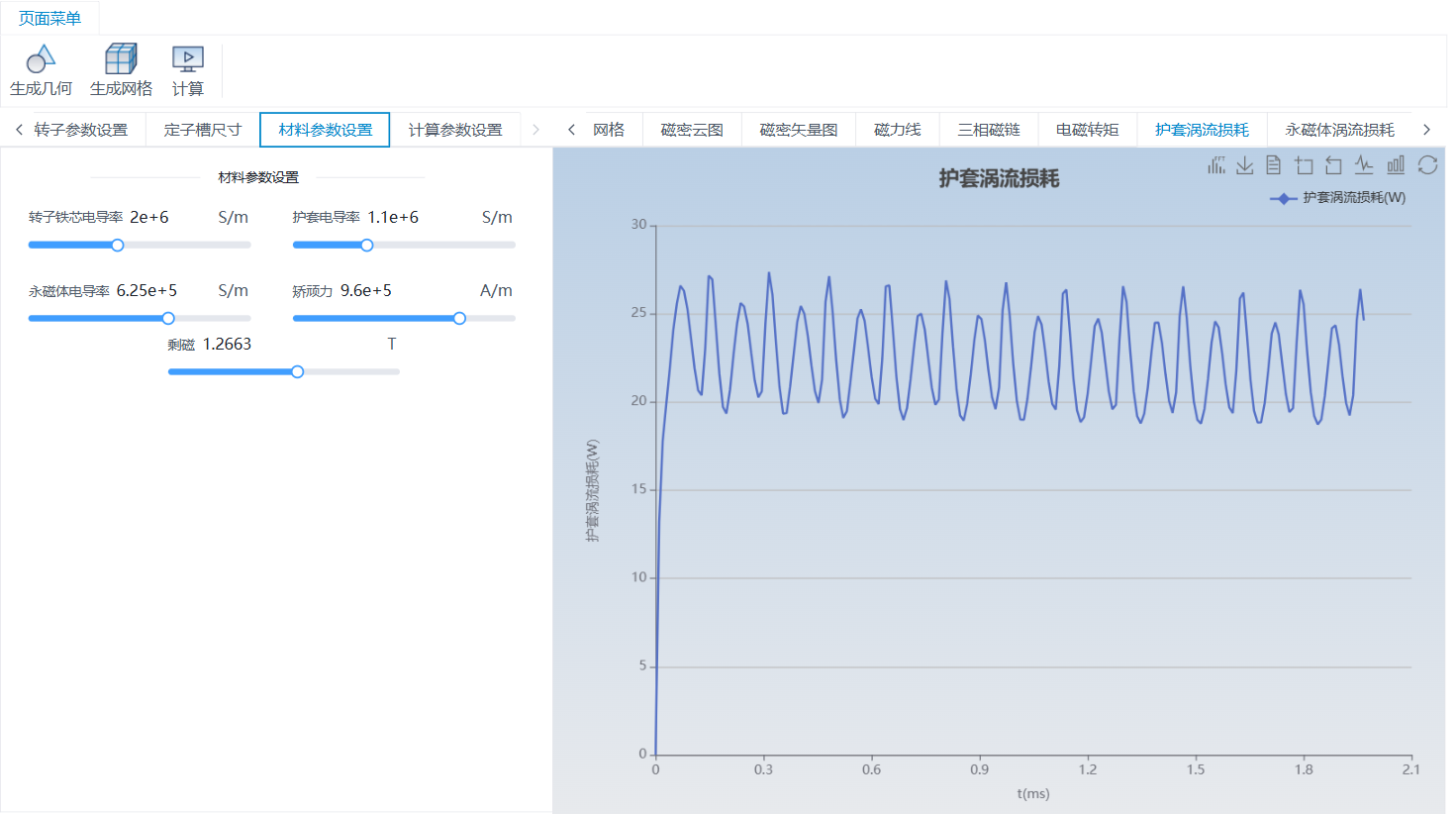1456x814 pixels.
Task: Adjust the 矫顽力 slider handle
Action: 459,319
